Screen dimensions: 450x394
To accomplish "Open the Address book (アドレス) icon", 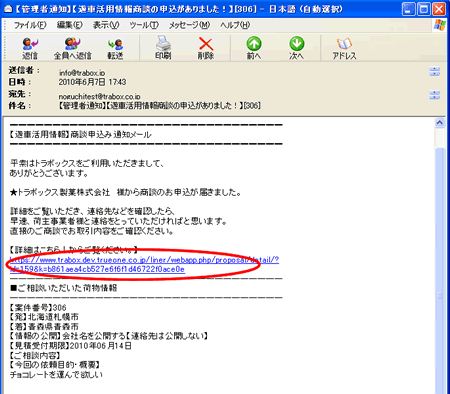I will [344, 48].
